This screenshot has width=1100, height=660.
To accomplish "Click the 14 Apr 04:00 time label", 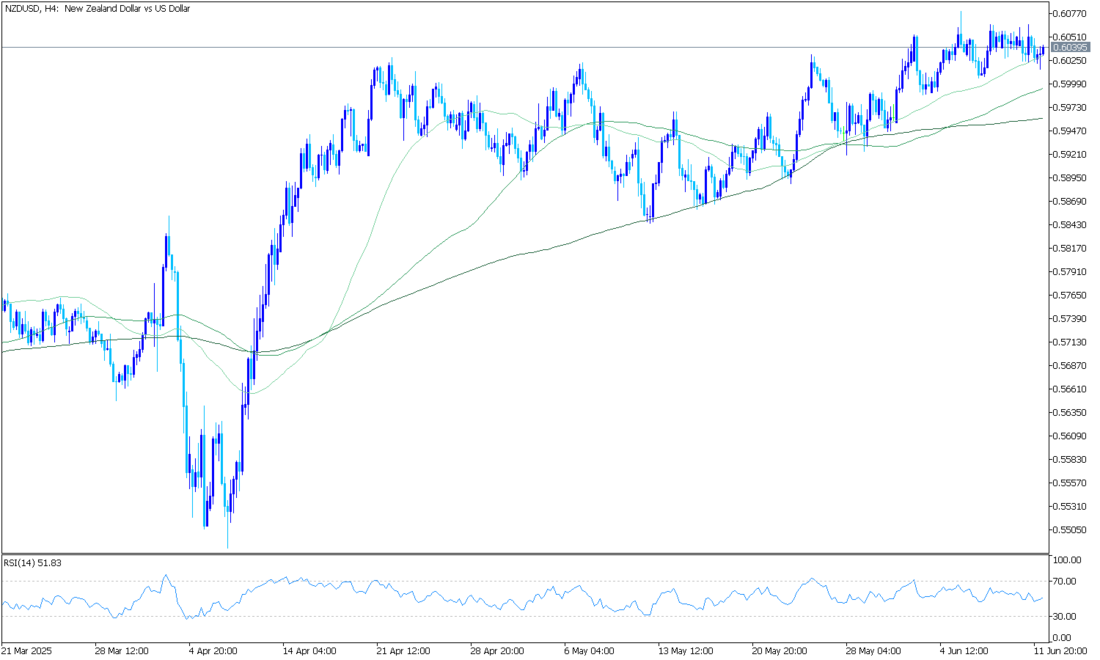I will point(309,651).
